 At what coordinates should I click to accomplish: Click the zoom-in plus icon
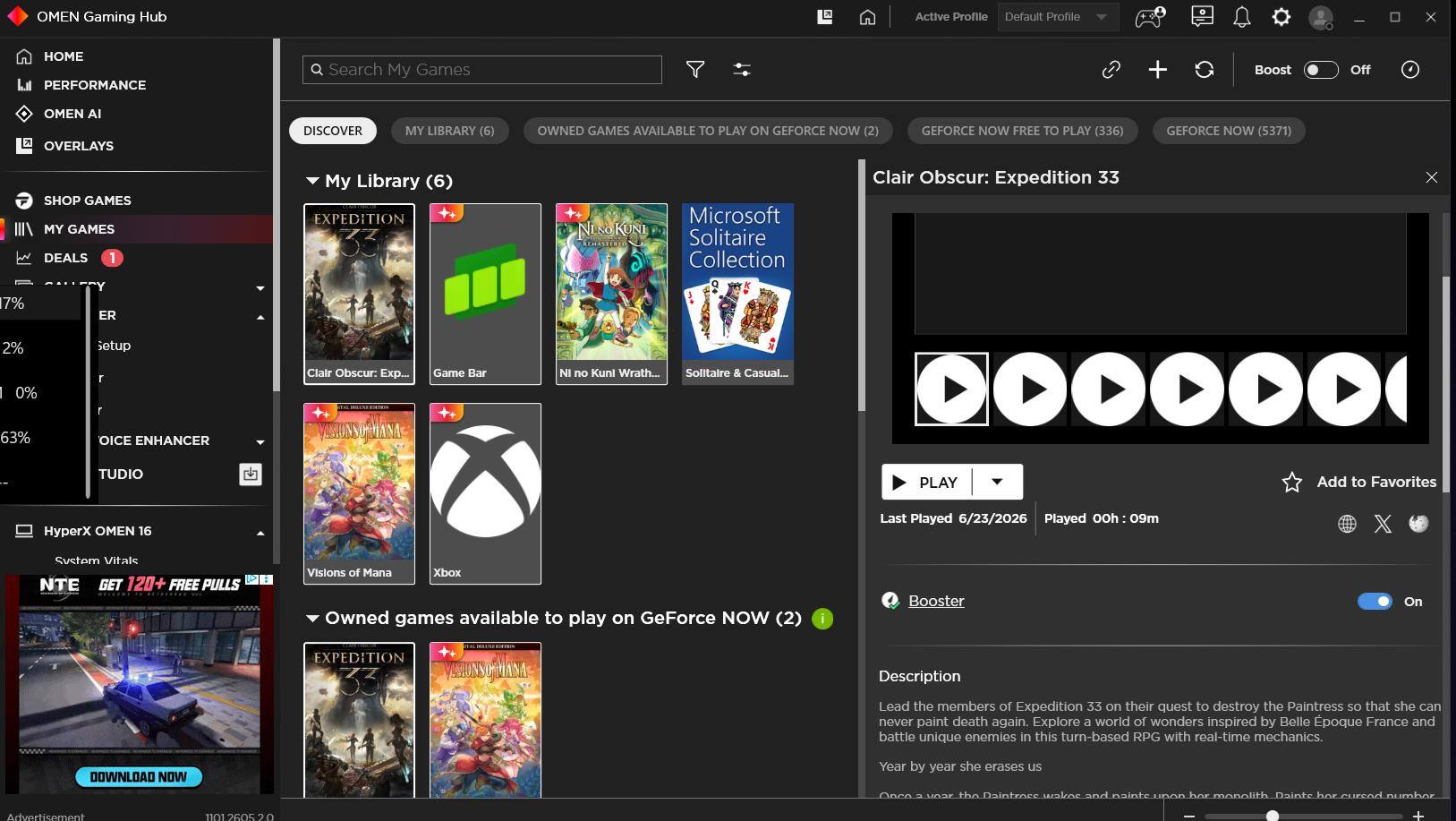pyautogui.click(x=1418, y=816)
